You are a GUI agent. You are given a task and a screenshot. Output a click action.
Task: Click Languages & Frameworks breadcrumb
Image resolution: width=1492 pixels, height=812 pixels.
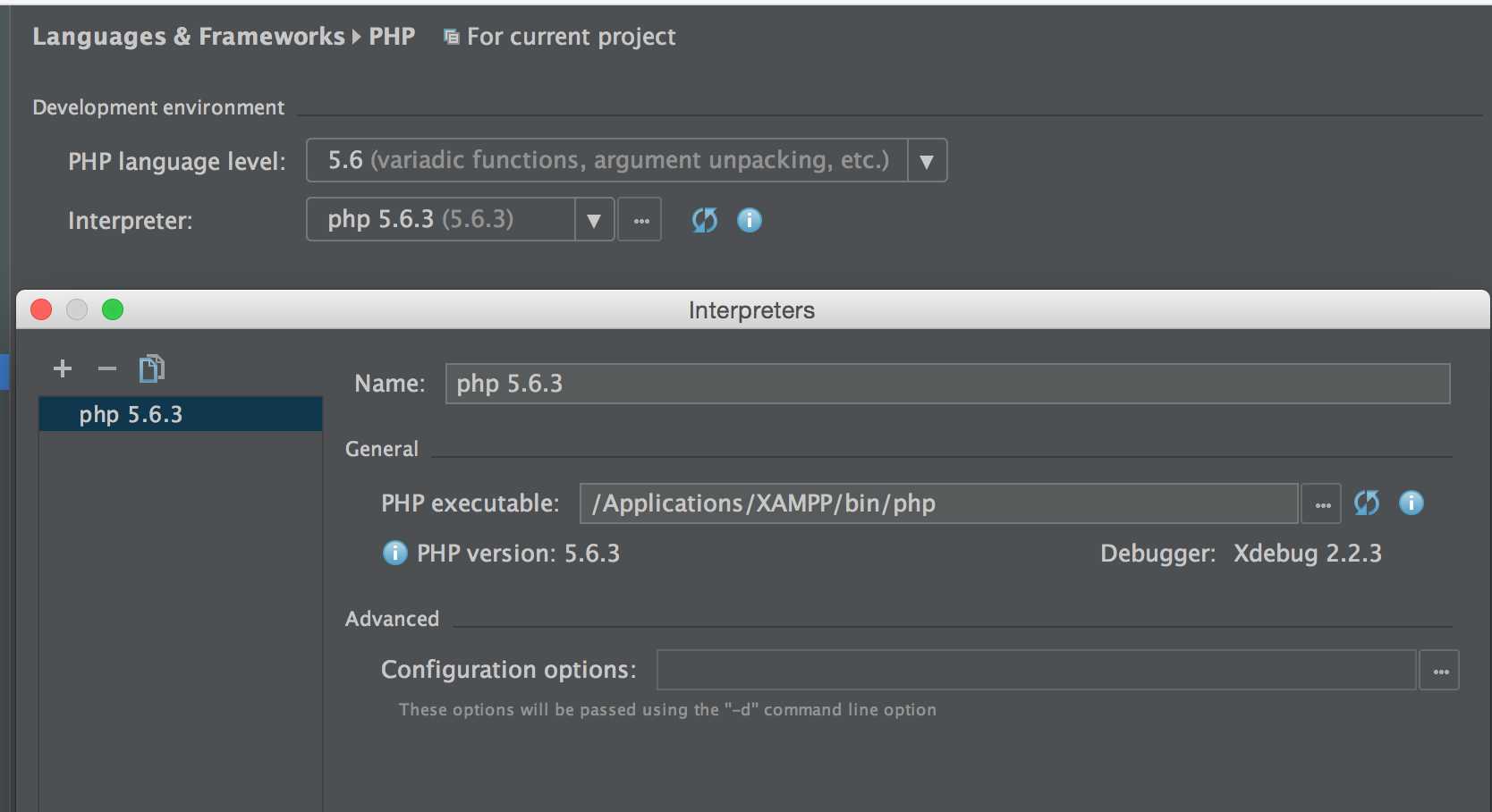click(x=189, y=37)
